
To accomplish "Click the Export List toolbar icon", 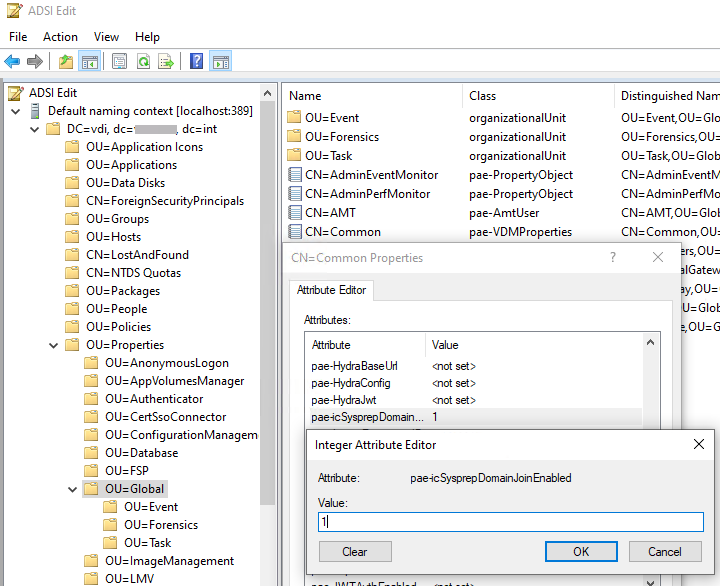I will (166, 61).
